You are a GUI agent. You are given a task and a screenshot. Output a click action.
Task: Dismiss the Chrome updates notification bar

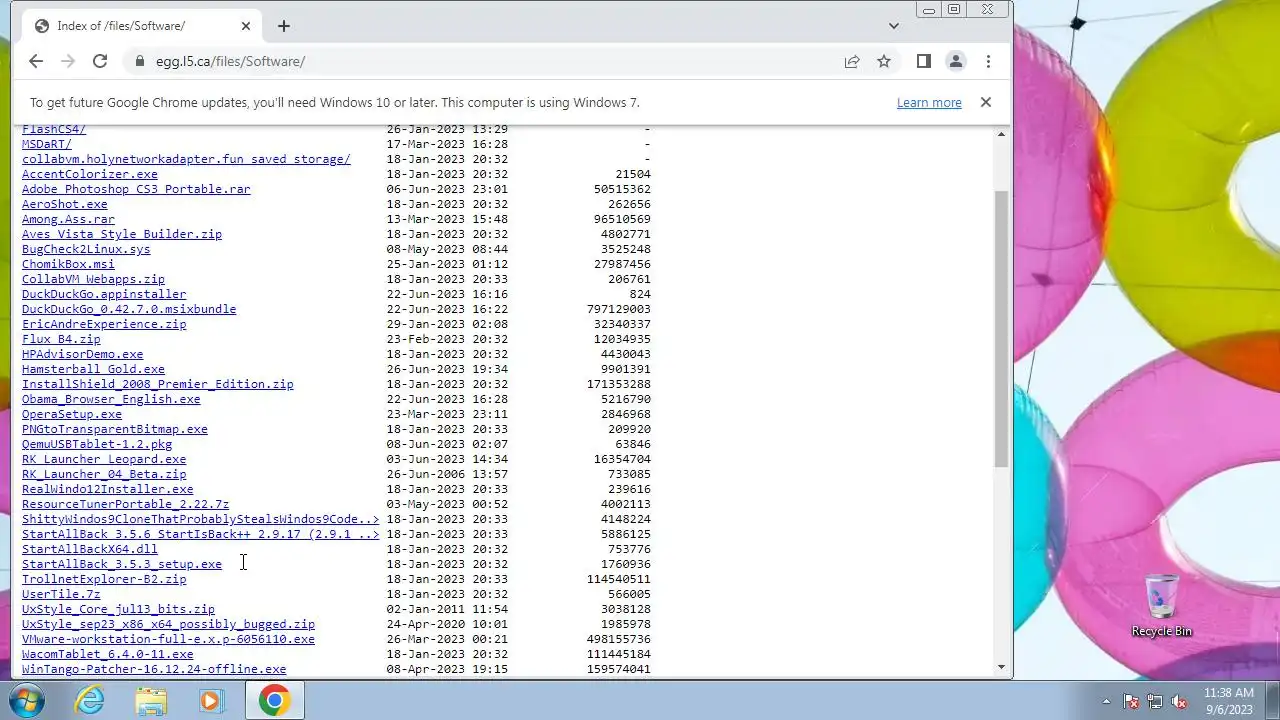986,102
